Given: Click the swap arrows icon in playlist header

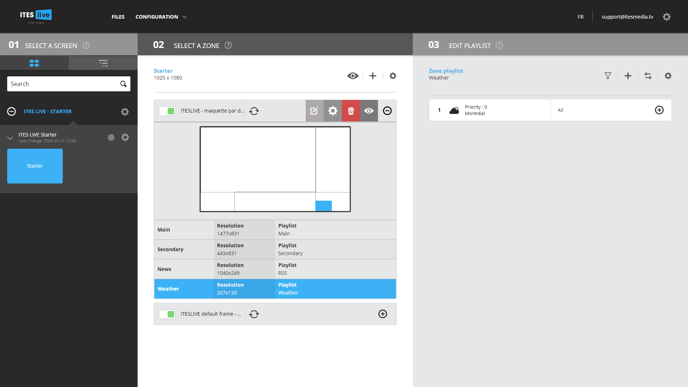Looking at the screenshot, I should 648,76.
